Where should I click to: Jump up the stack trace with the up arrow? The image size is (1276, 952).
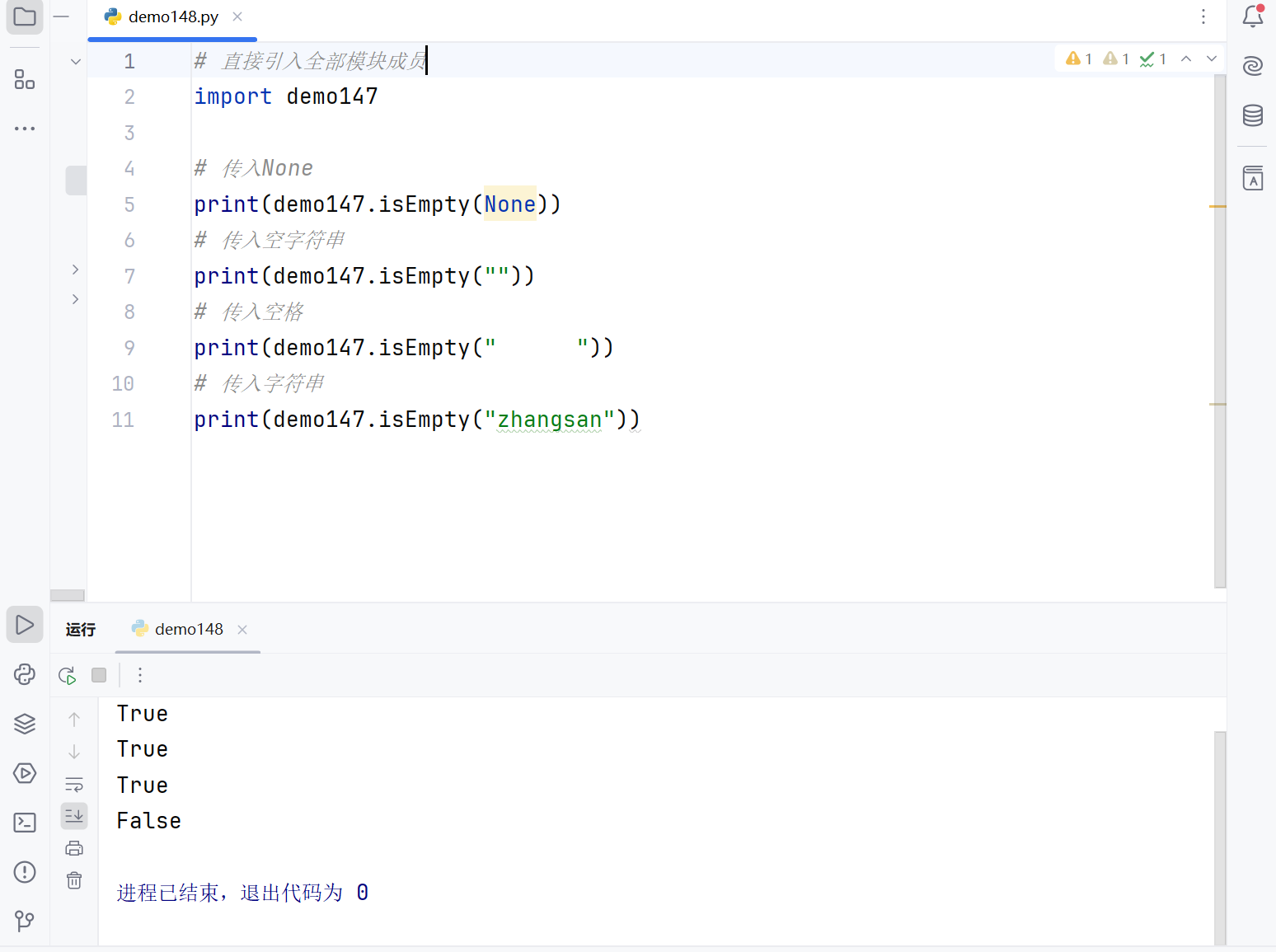click(74, 720)
